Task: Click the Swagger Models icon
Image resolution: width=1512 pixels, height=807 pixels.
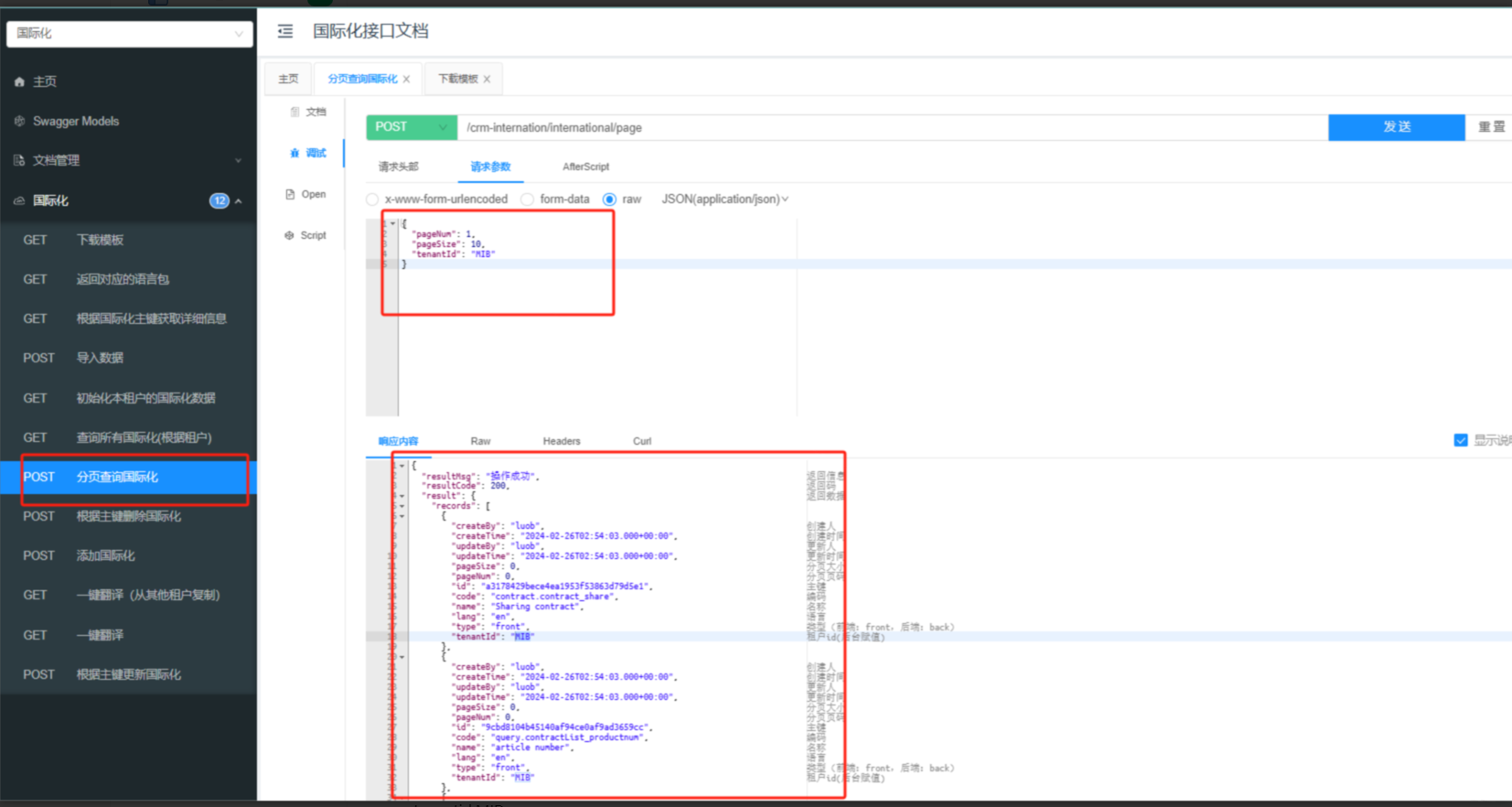Action: 19,121
